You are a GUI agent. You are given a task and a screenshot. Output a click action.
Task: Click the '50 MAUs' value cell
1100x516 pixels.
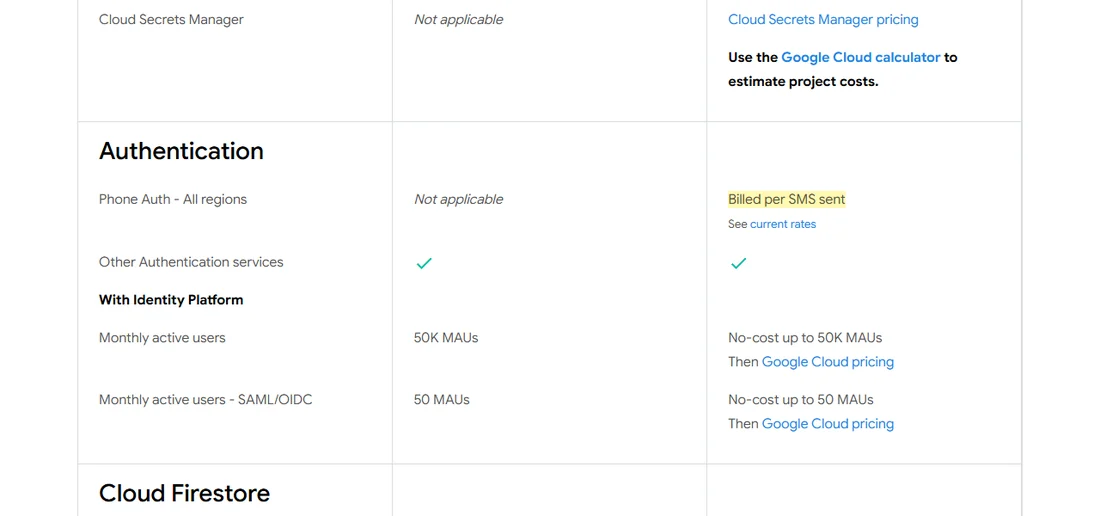pos(442,400)
